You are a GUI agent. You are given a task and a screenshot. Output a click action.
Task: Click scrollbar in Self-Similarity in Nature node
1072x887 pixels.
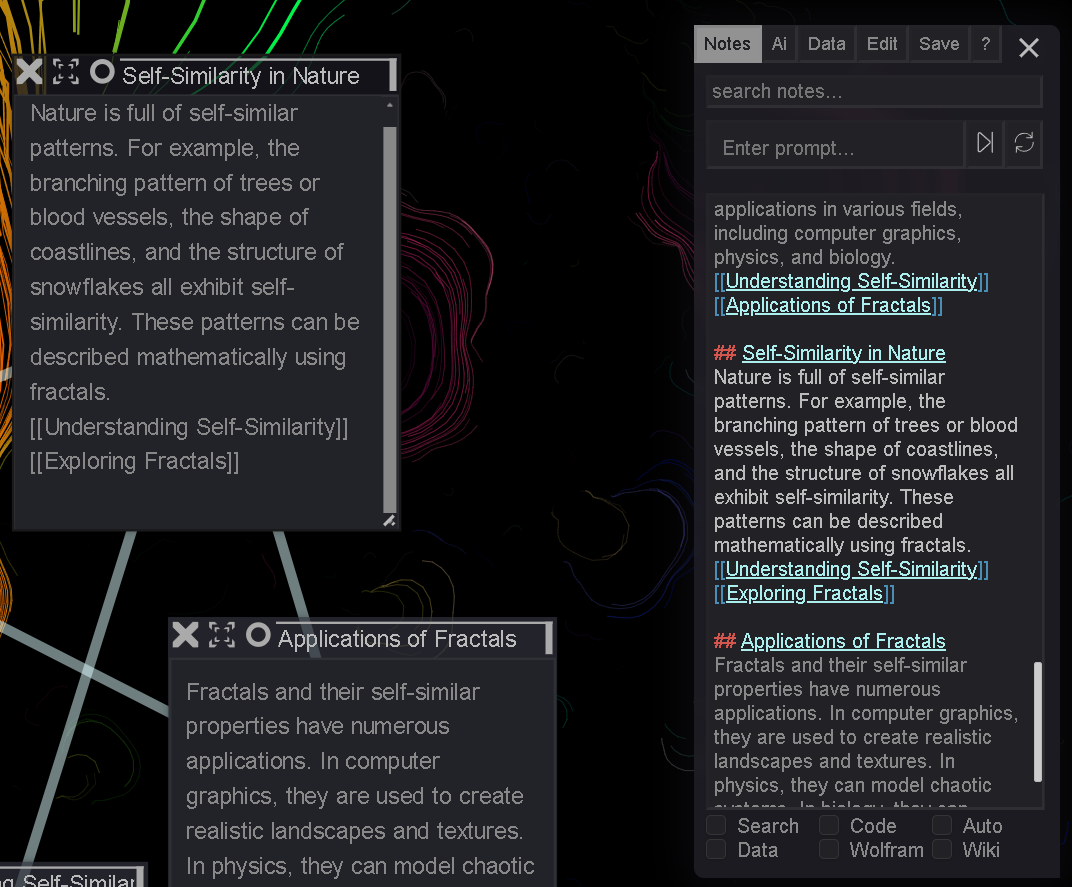coord(390,319)
